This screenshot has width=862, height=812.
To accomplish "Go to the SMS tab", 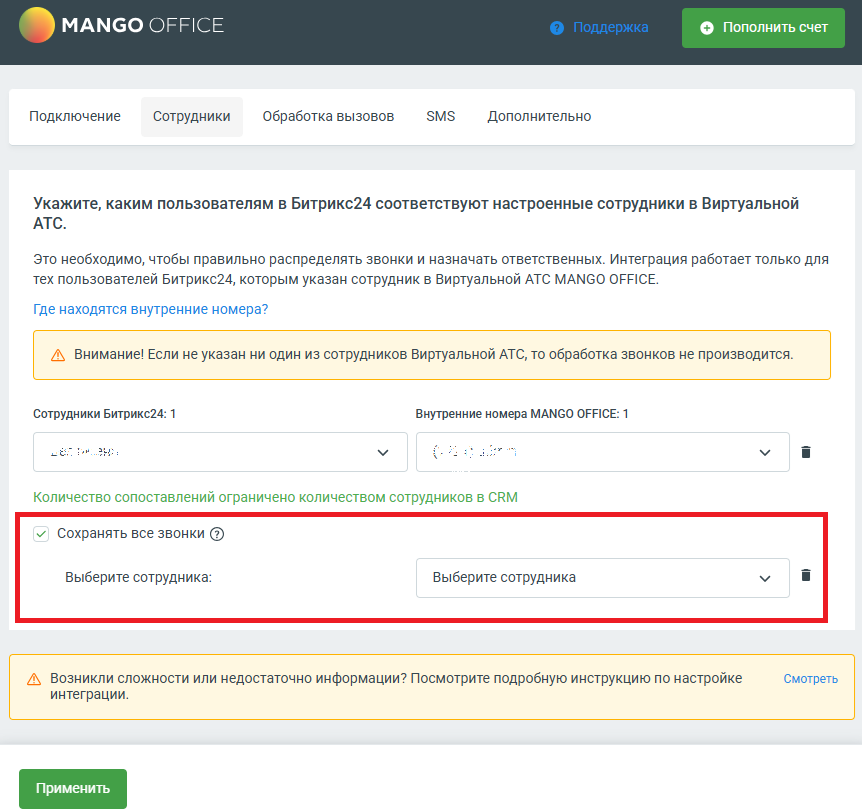I will [x=440, y=117].
